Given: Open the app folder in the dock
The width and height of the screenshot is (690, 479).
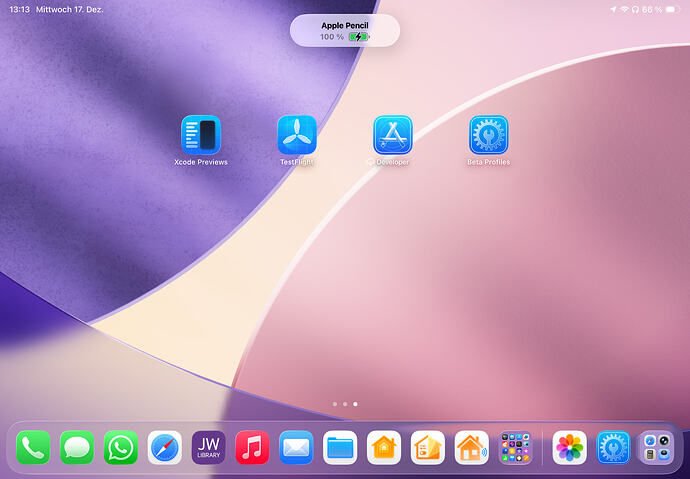Looking at the screenshot, I should tap(515, 447).
